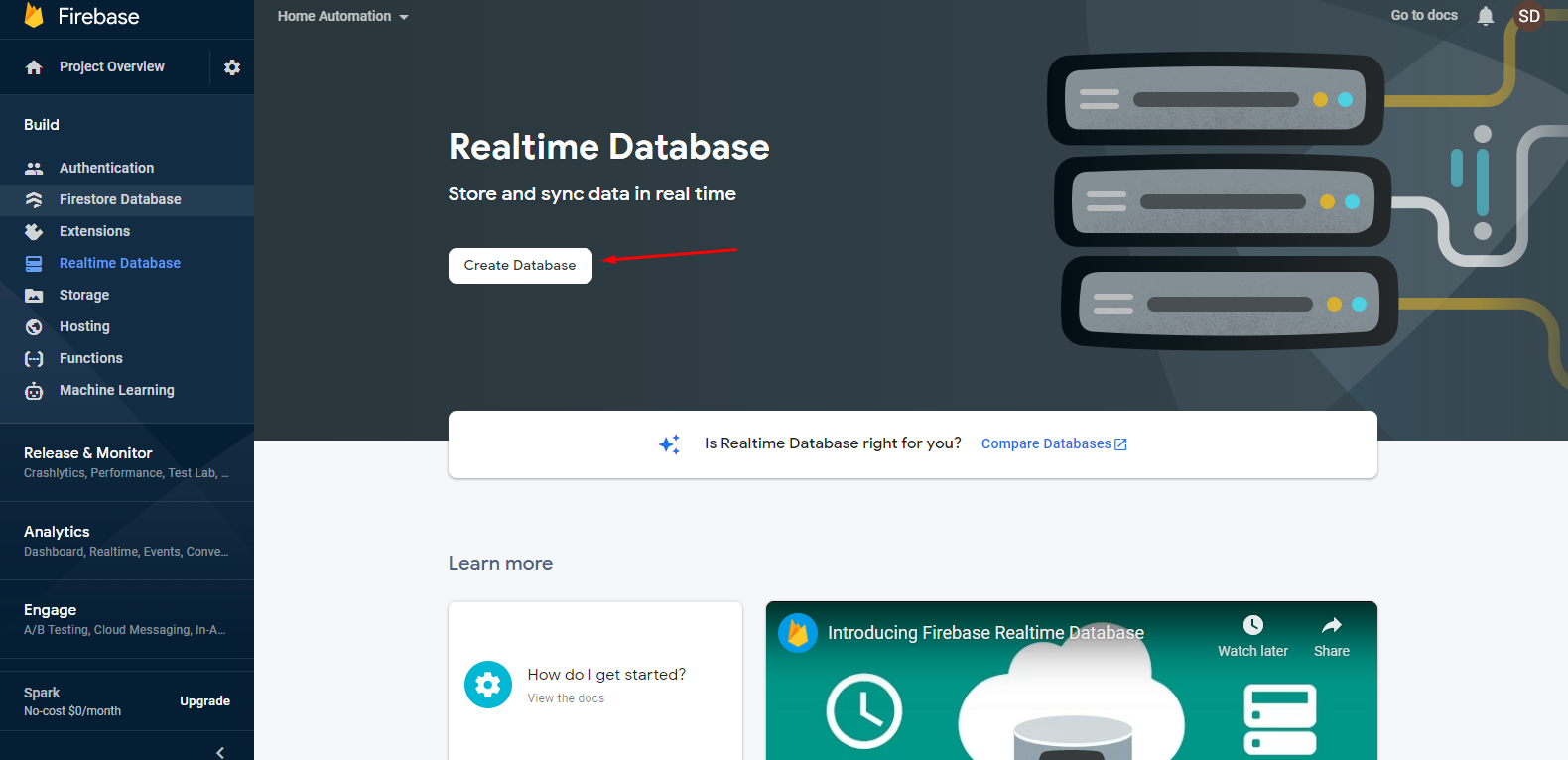Open Project Overview link
1568x760 pixels.
click(x=112, y=67)
